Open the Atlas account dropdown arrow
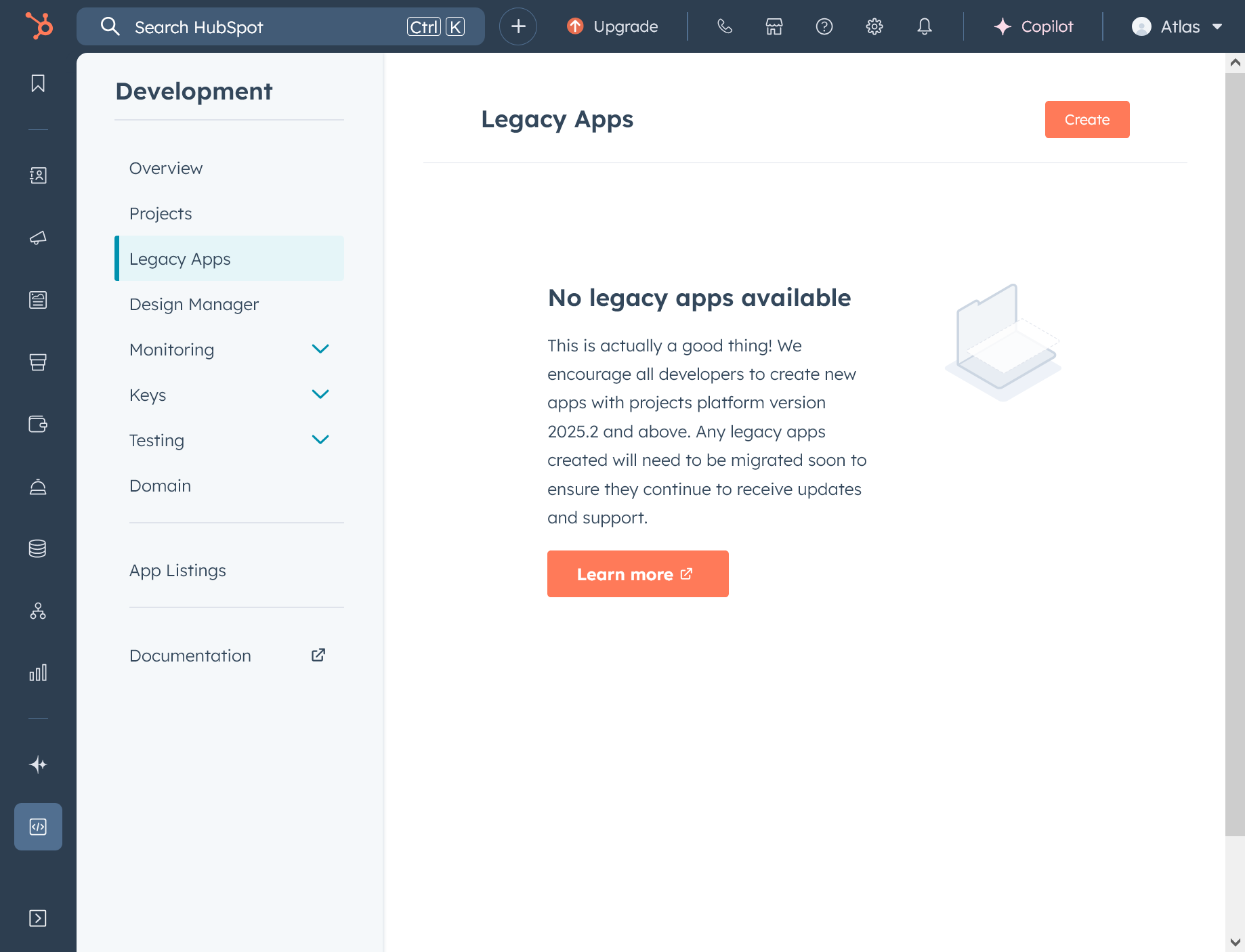 coord(1217,26)
